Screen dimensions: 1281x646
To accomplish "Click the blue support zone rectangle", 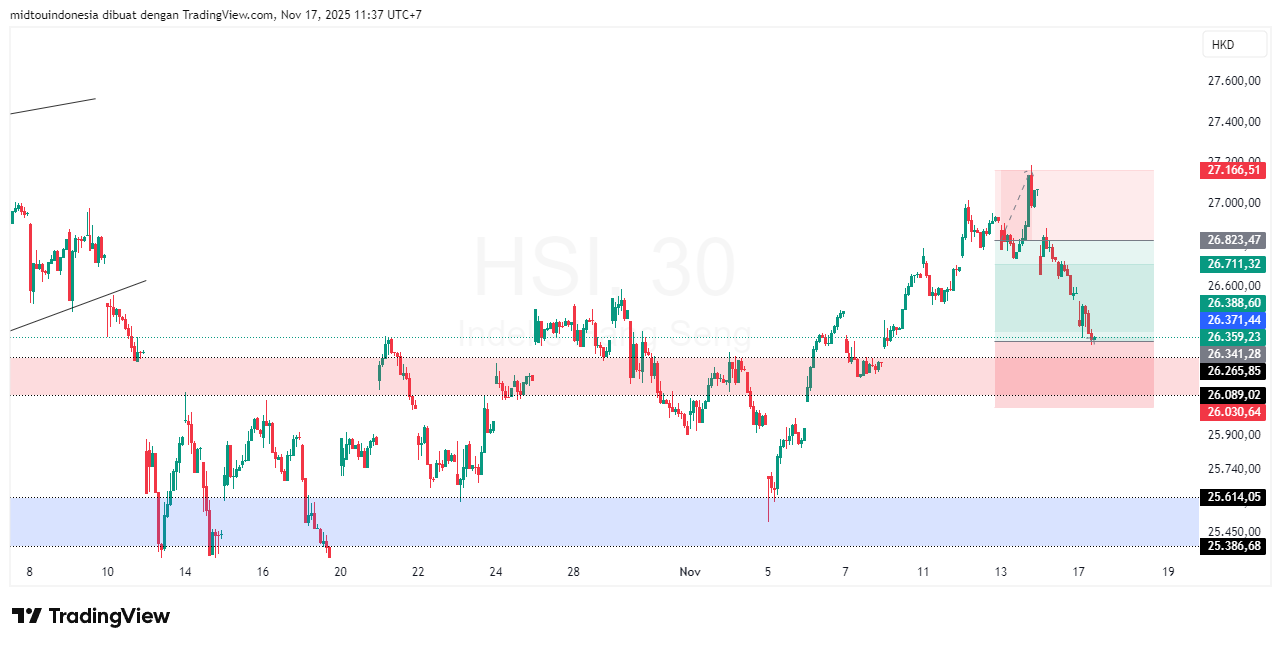I will [500, 522].
